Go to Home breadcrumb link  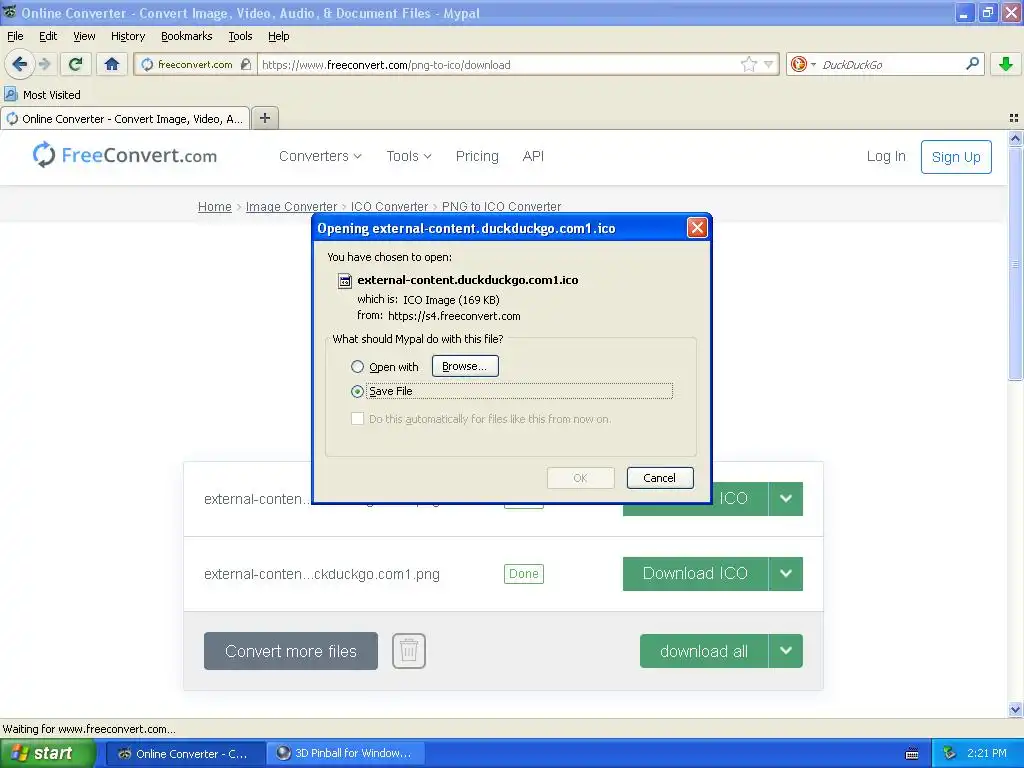(x=214, y=206)
